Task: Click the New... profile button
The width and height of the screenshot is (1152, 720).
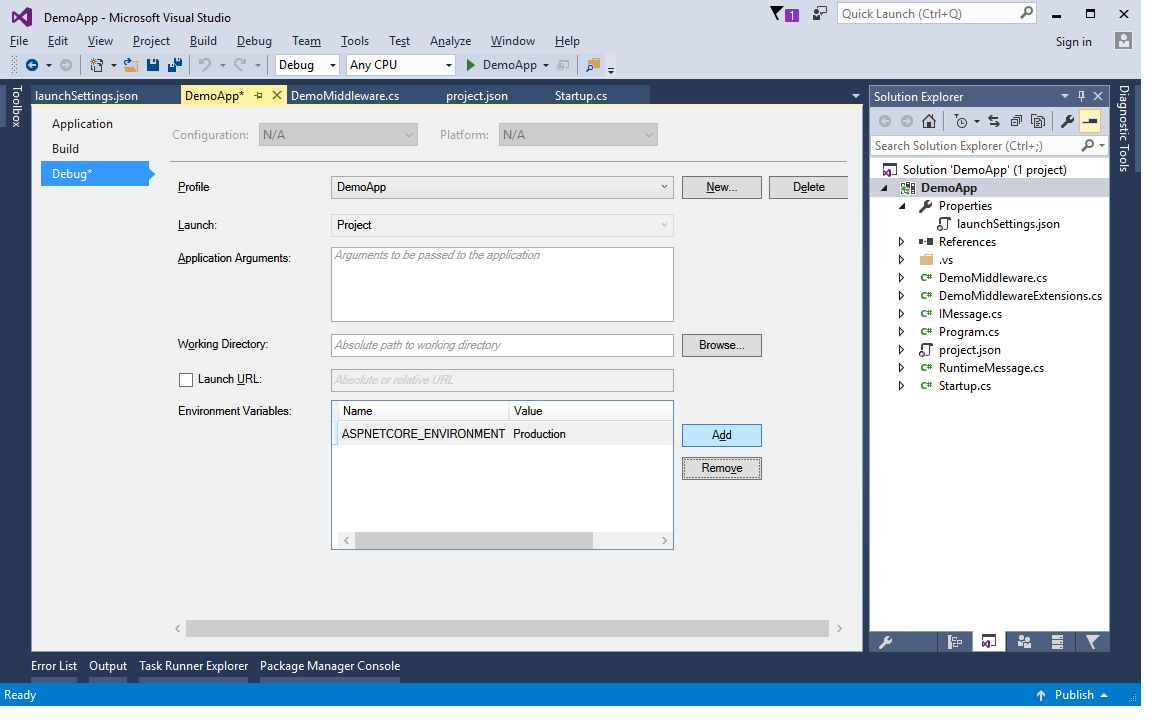Action: 721,187
